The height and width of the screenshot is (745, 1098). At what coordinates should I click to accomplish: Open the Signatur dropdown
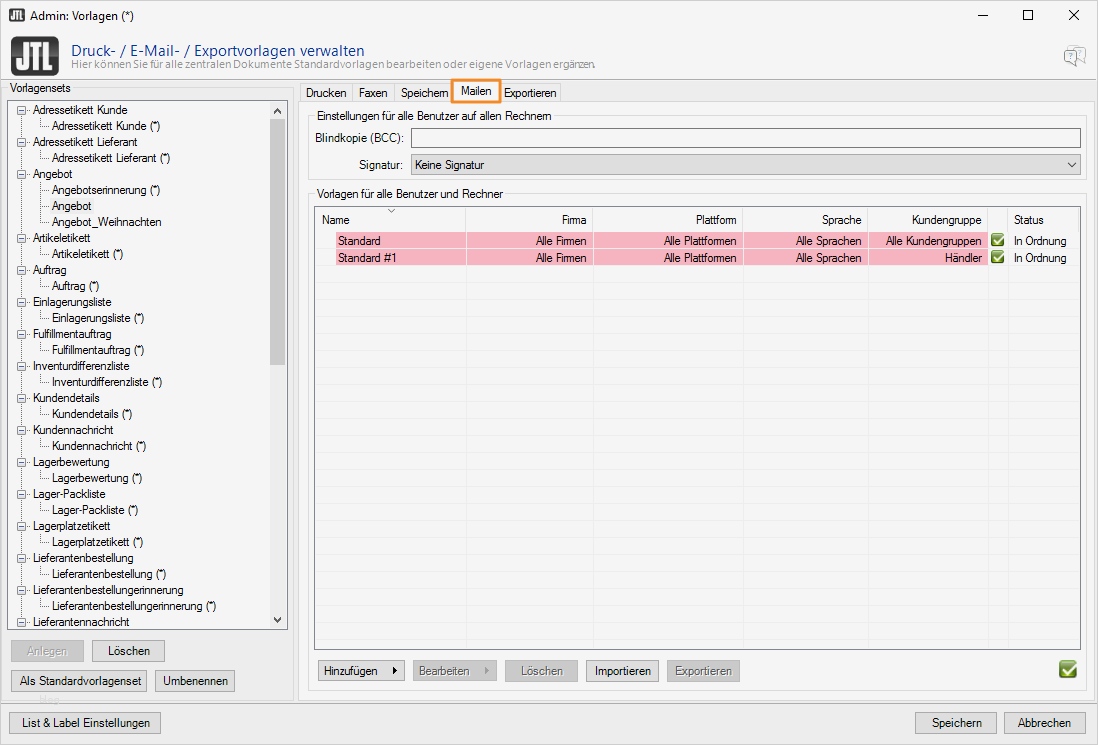point(745,165)
